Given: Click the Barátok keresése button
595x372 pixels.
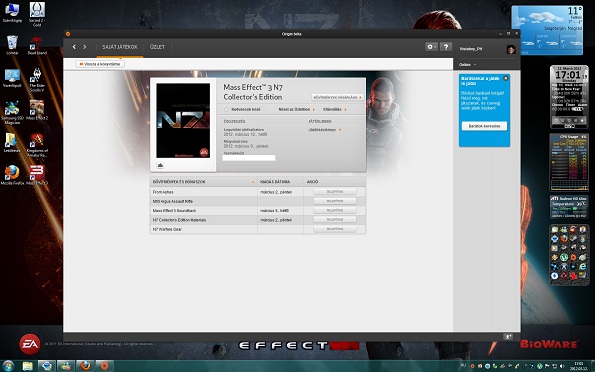Looking at the screenshot, I should click(484, 126).
